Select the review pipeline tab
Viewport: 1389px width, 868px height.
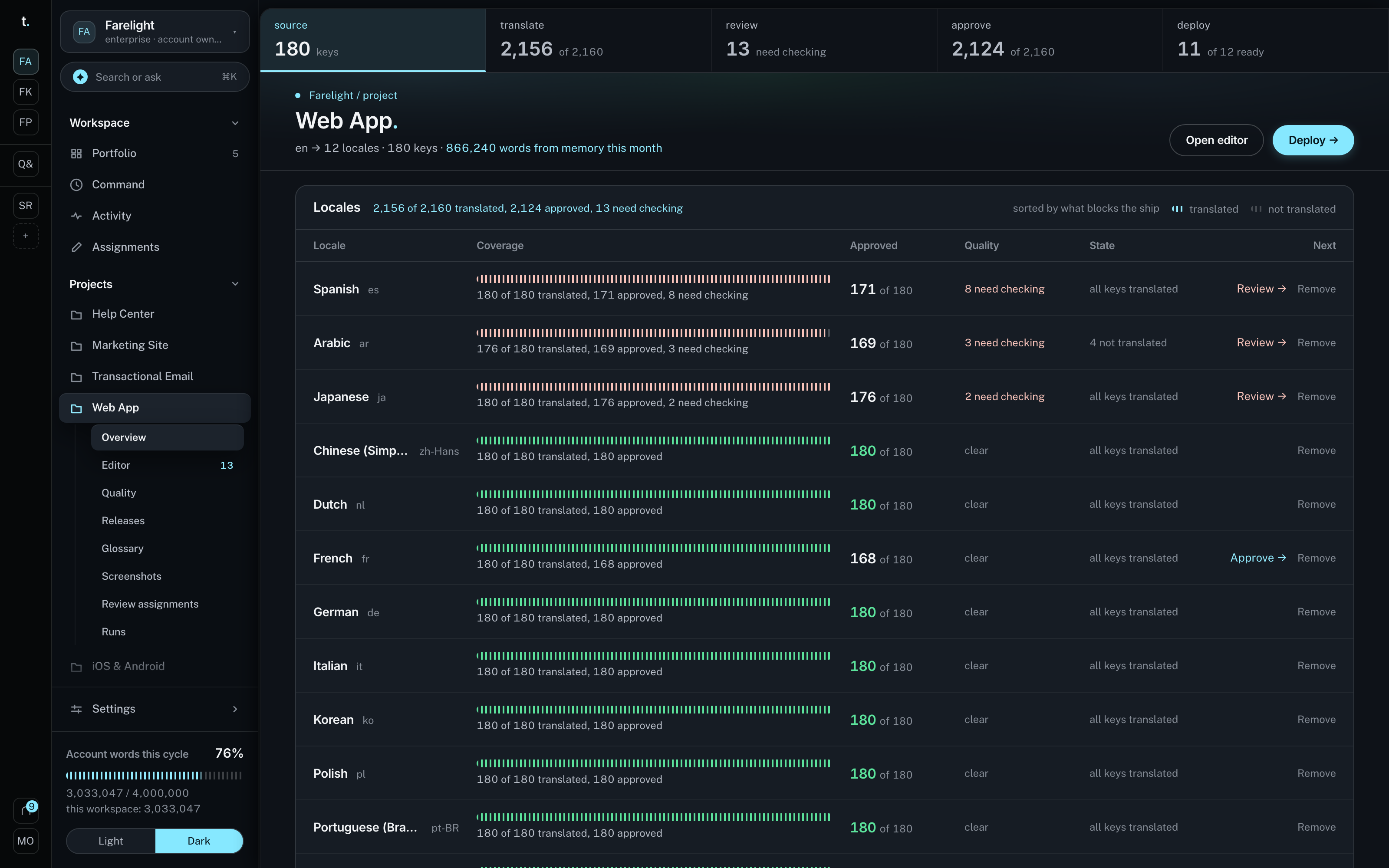824,40
